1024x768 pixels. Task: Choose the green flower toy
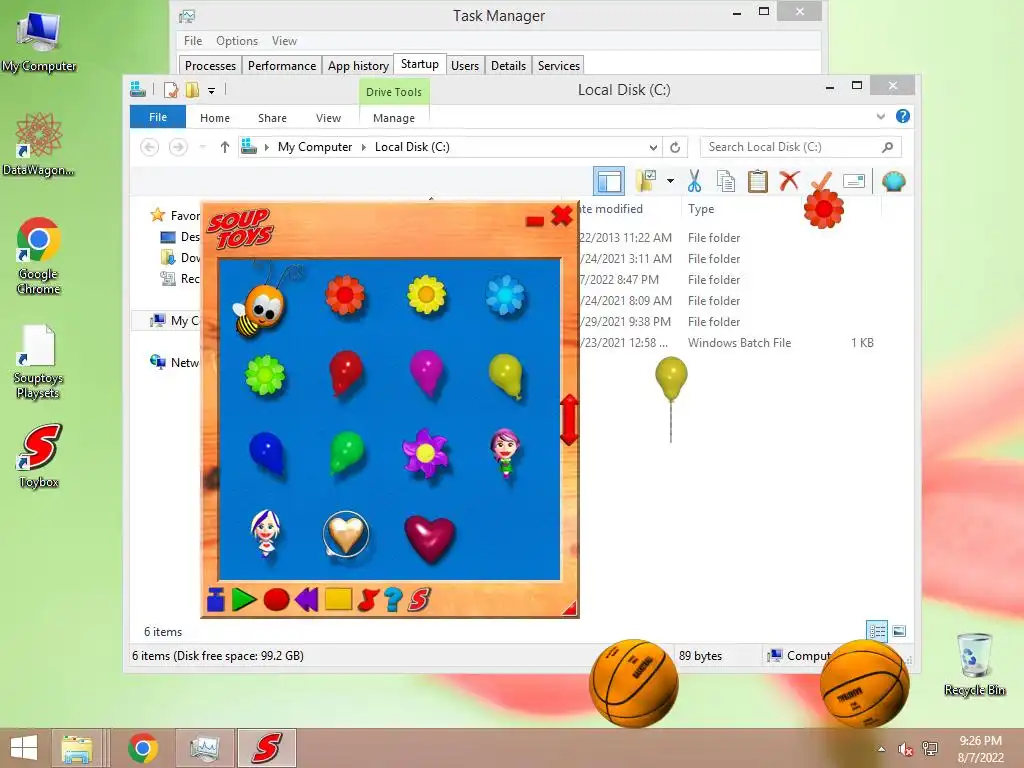265,376
